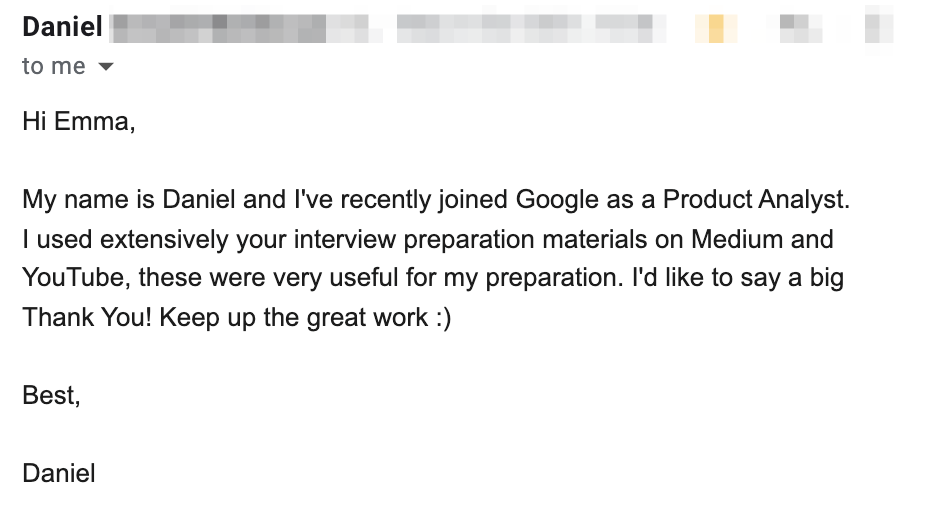The height and width of the screenshot is (514, 936).
Task: Click the blurred yellow star icon
Action: (715, 27)
